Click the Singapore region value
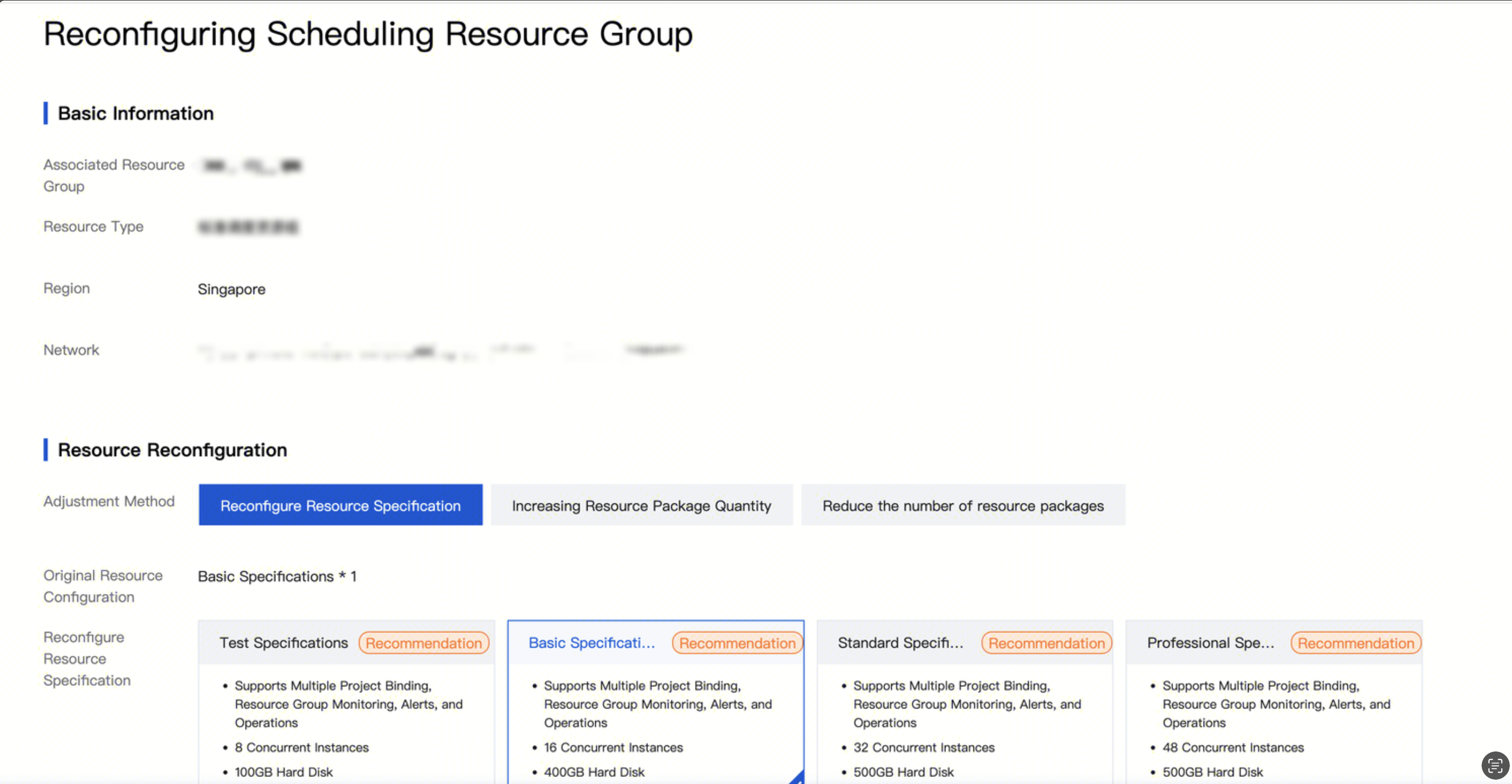 [x=231, y=289]
